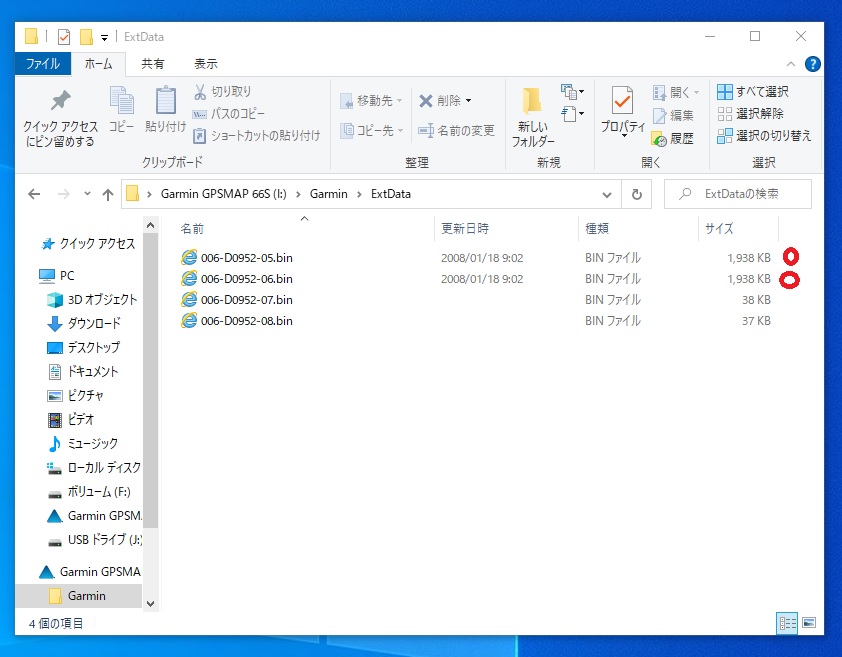The width and height of the screenshot is (842, 657).
Task: Select file 006-D0952-08.bin
Action: tap(246, 321)
